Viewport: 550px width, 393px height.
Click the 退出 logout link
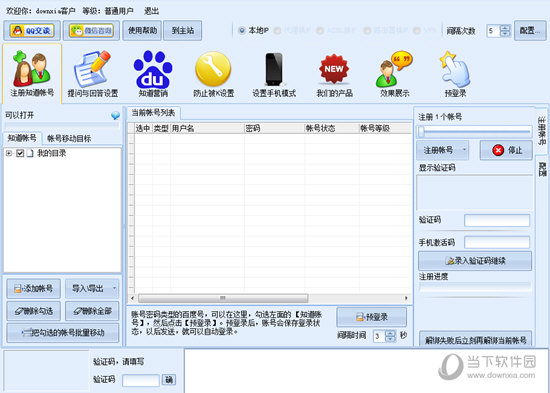[x=152, y=11]
